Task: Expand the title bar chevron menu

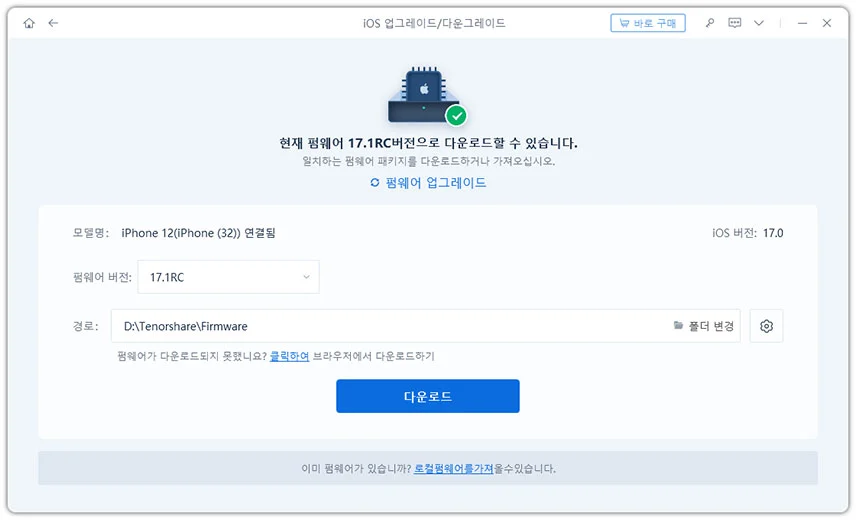Action: (759, 23)
